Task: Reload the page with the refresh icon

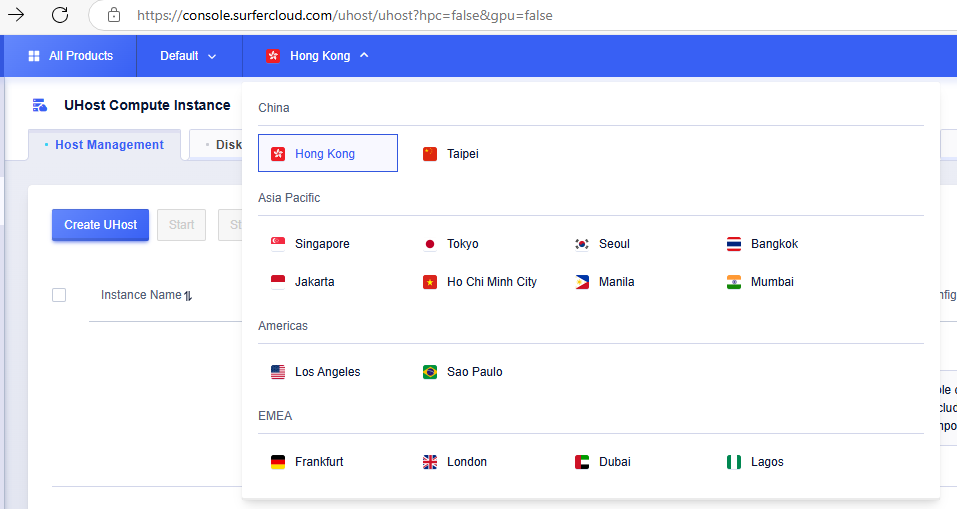Action: (x=60, y=15)
